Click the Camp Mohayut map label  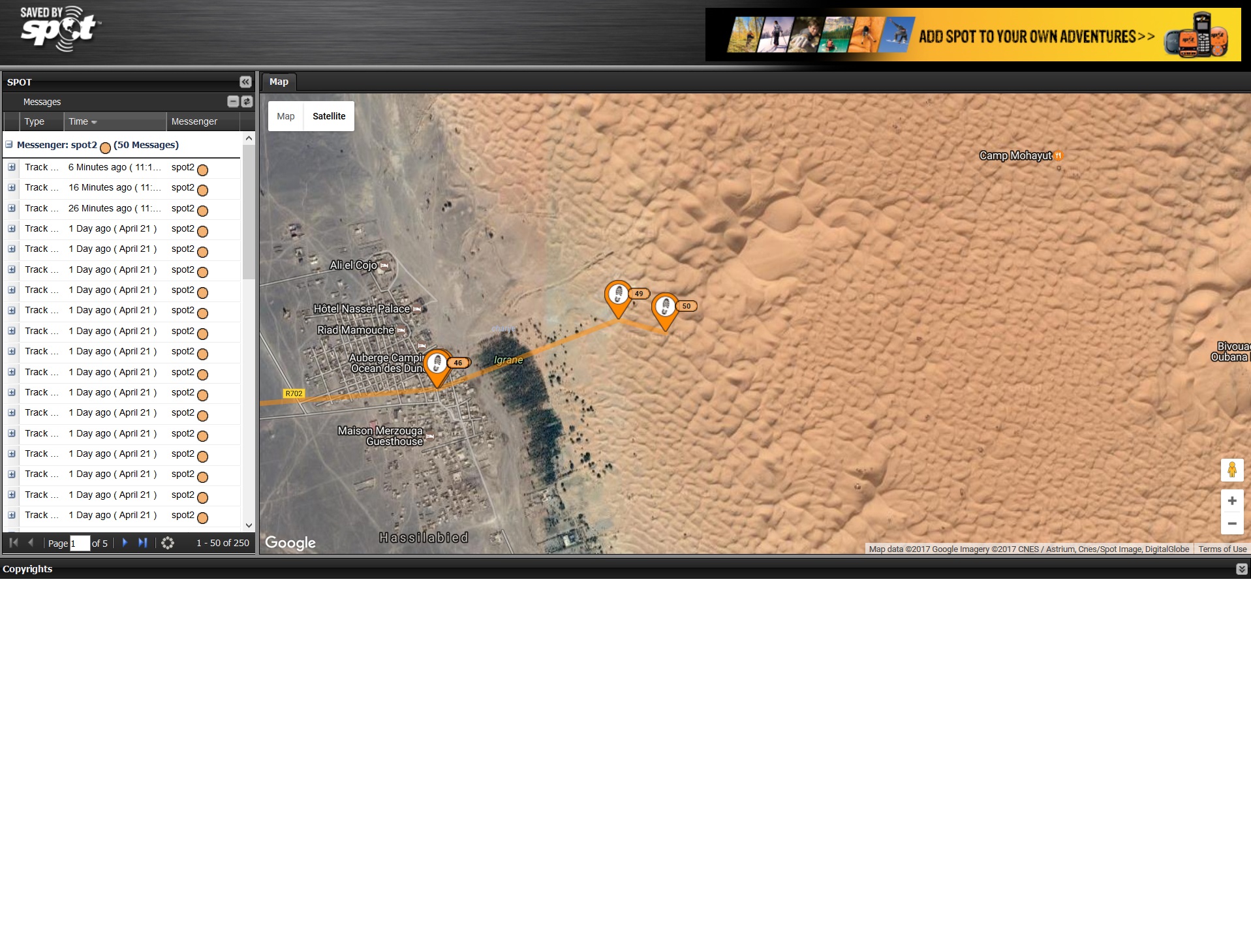click(1015, 155)
